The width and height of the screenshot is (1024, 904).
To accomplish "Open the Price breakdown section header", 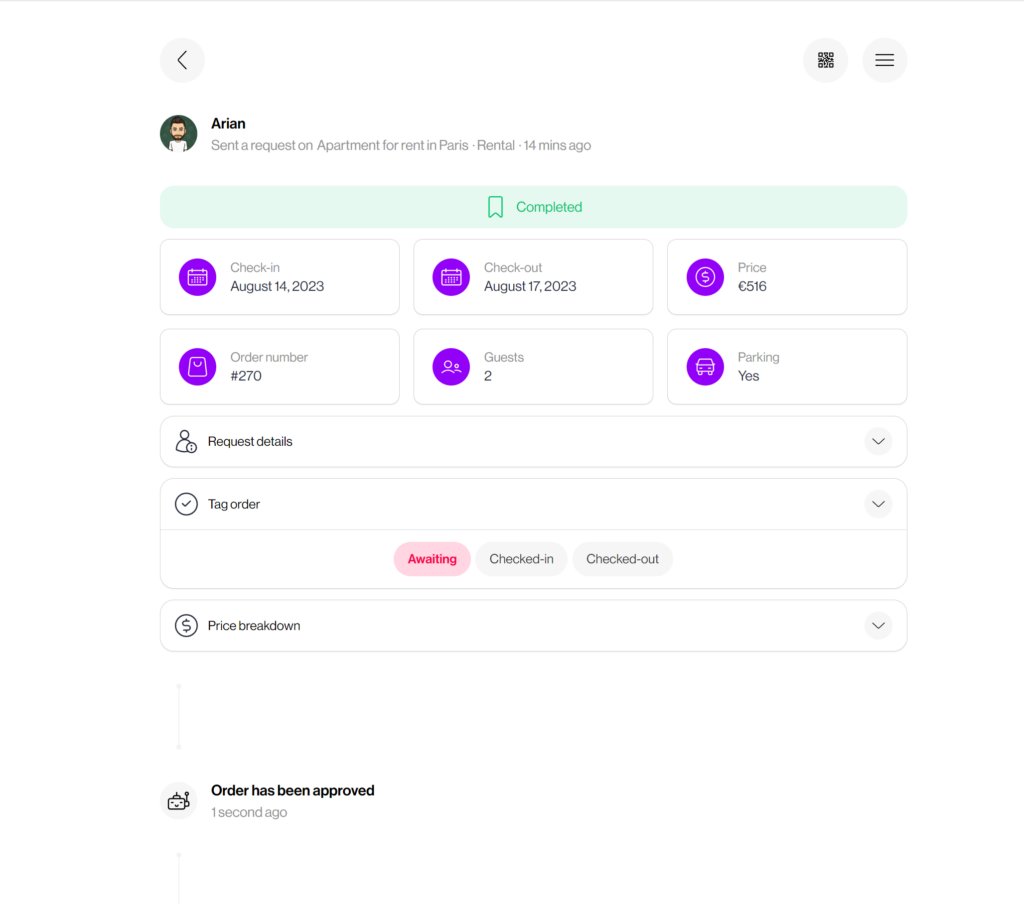I will tap(254, 626).
